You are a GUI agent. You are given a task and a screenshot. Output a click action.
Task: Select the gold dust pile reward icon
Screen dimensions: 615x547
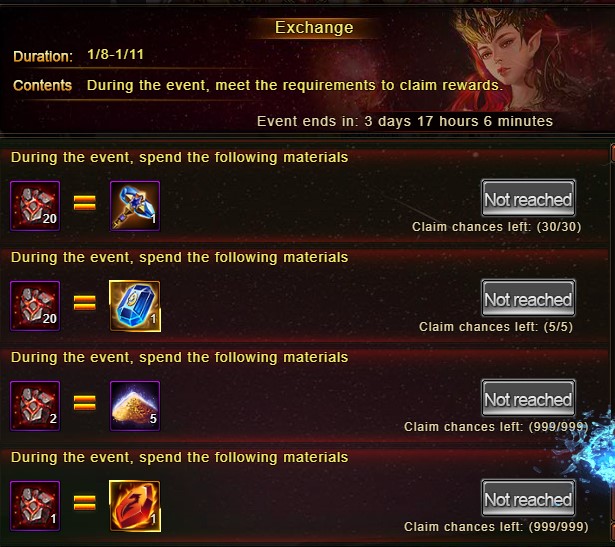135,406
